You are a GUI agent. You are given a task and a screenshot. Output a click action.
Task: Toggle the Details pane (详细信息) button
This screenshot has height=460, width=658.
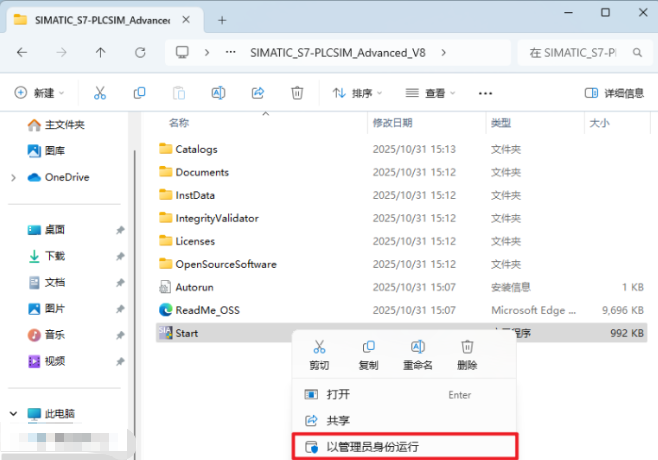[x=614, y=93]
